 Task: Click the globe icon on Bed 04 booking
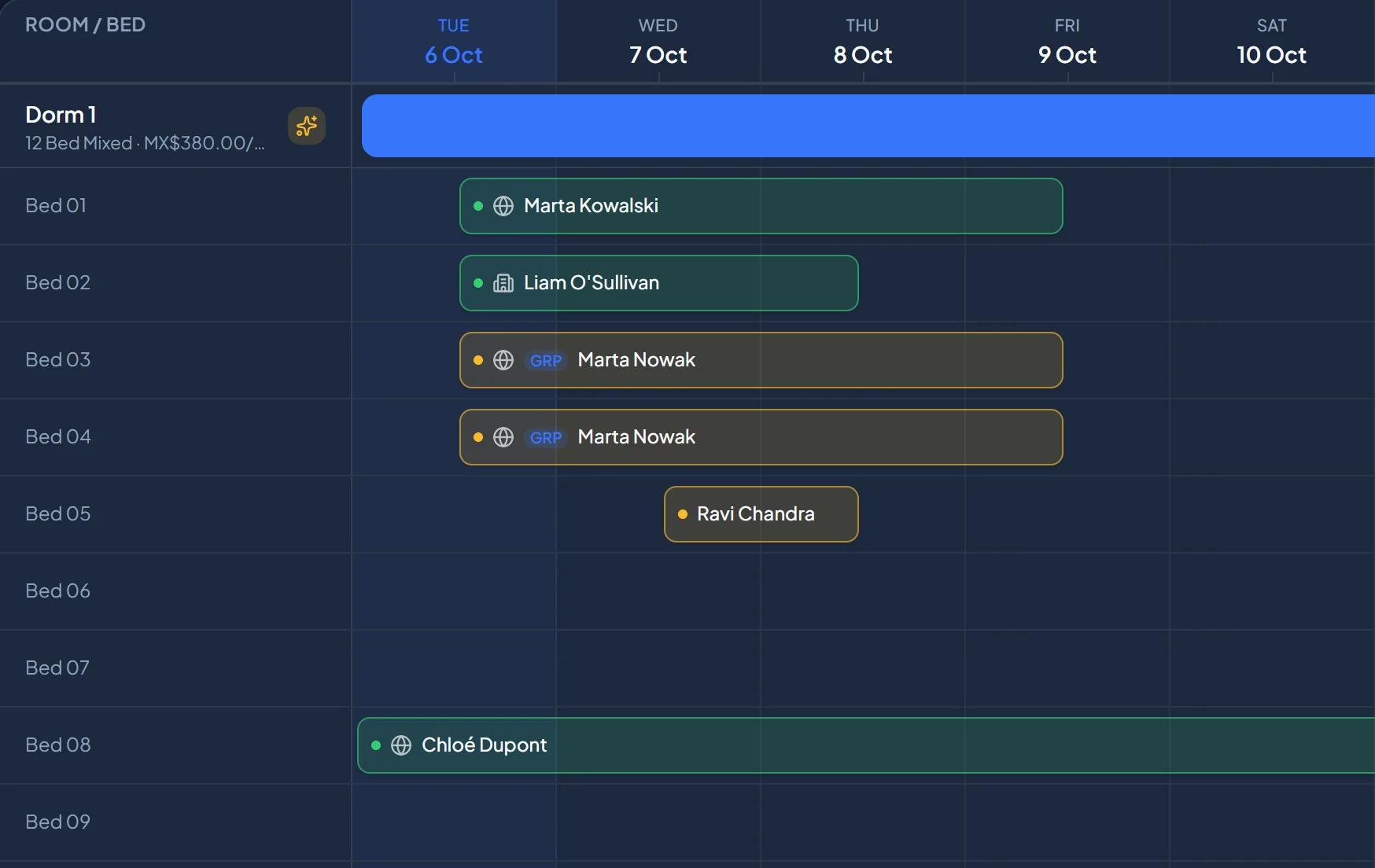503,437
